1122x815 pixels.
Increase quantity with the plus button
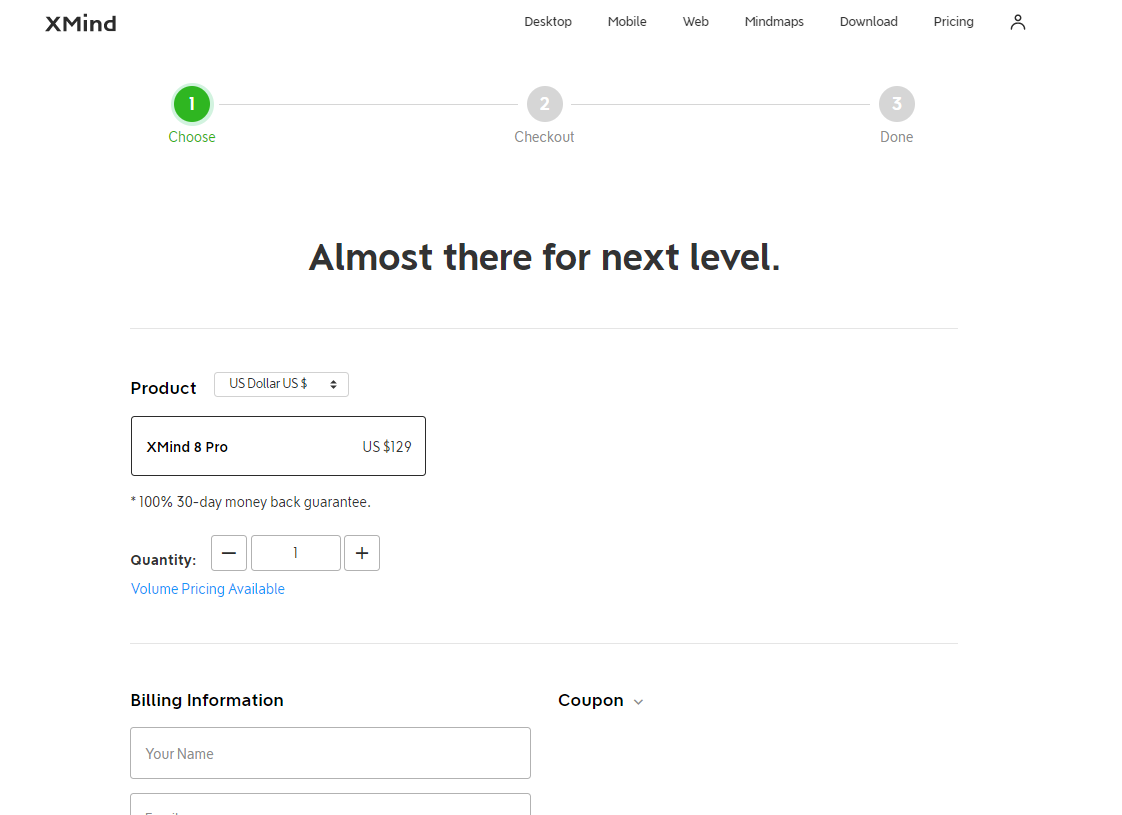point(362,553)
